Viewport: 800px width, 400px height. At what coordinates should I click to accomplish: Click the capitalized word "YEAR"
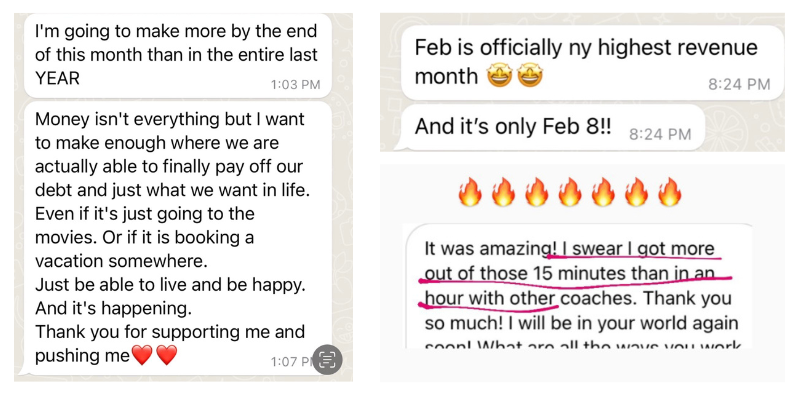pos(57,77)
